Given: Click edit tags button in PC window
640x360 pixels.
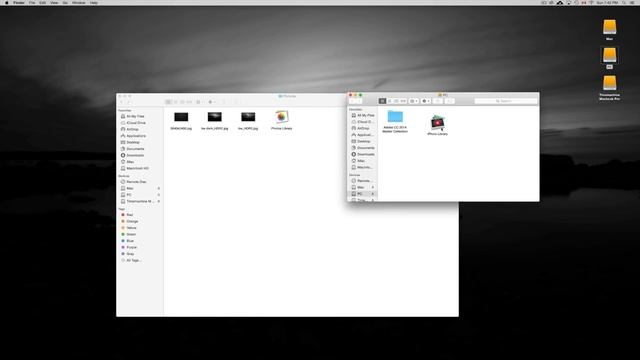Looking at the screenshot, I should [449, 101].
